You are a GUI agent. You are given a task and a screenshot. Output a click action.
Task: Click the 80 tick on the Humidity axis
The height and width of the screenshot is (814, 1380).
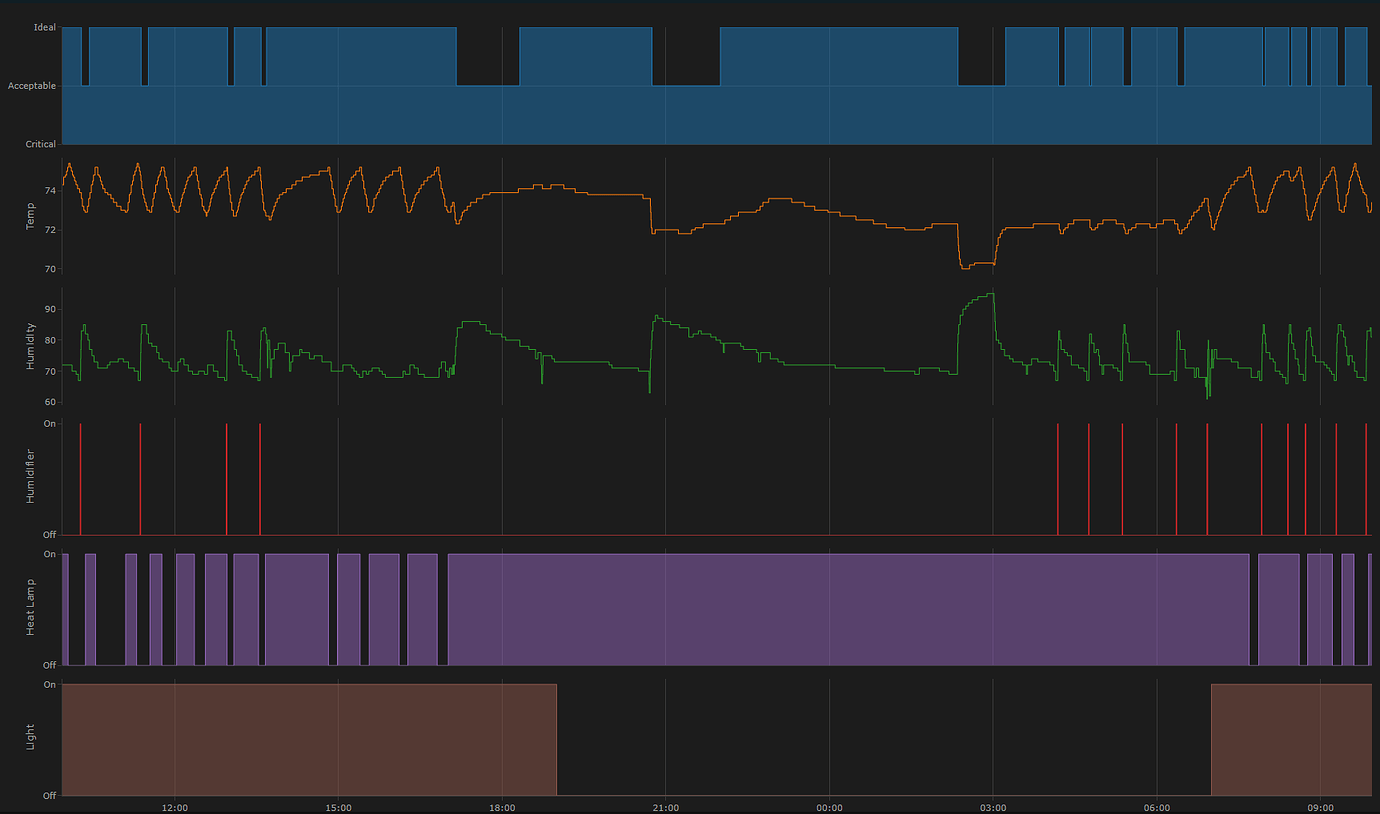[x=51, y=341]
